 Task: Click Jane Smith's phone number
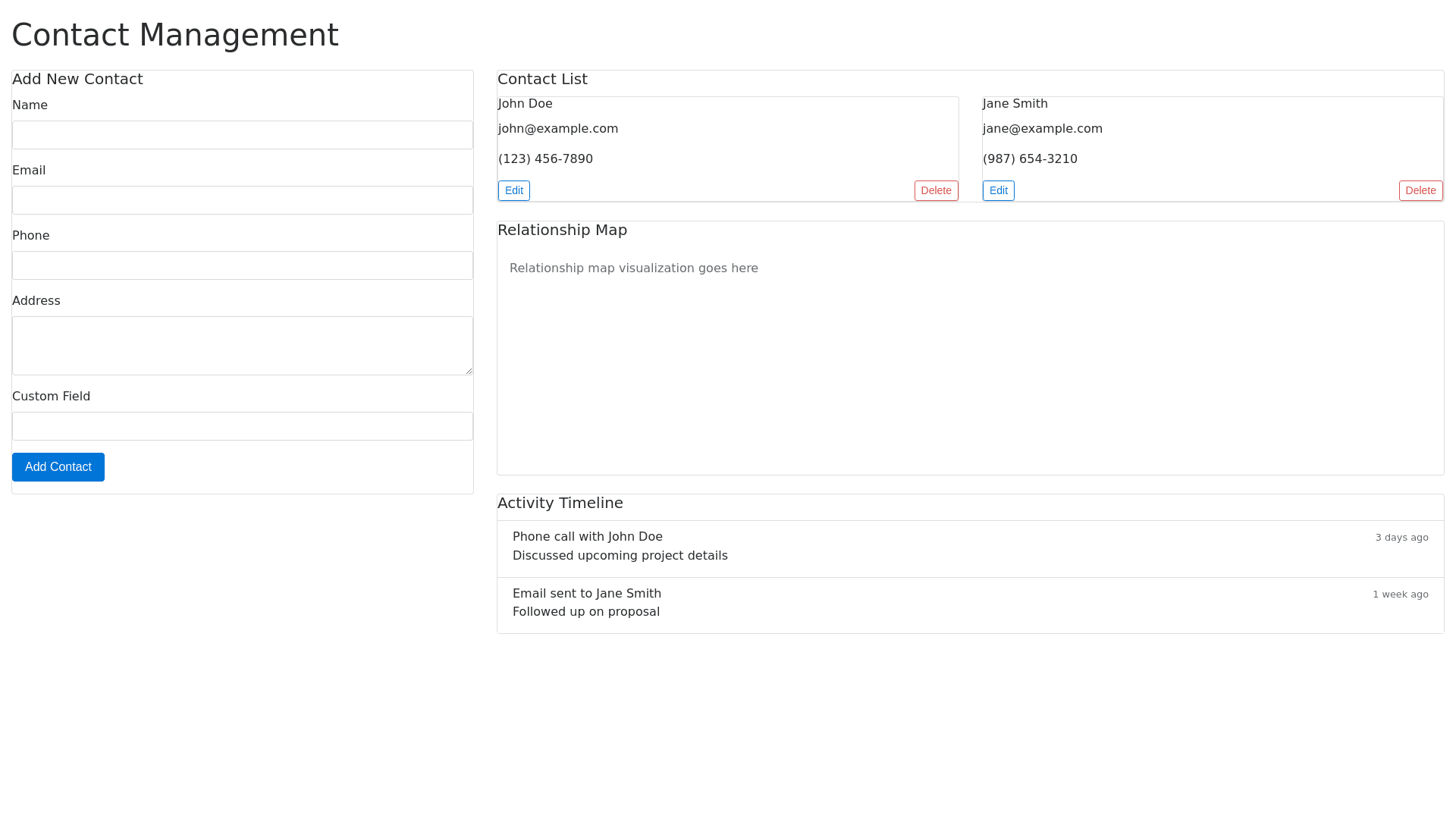click(1030, 159)
